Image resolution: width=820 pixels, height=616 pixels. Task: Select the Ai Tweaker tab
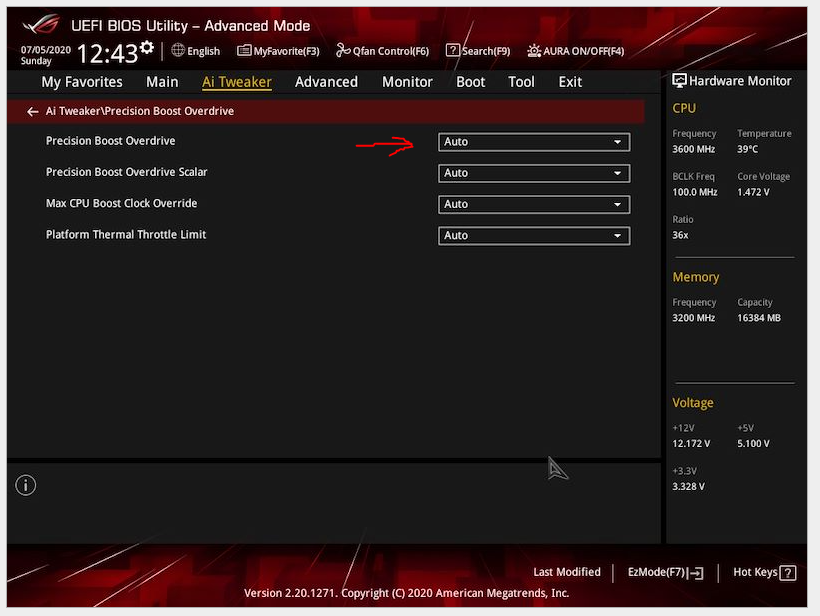point(236,82)
